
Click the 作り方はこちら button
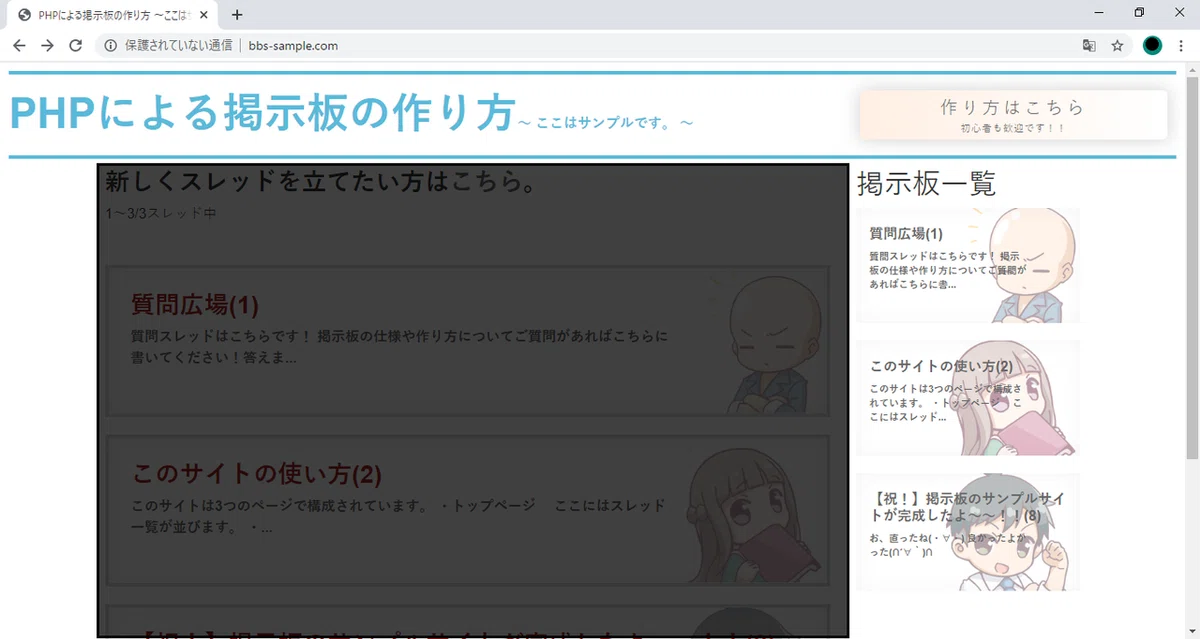1013,115
